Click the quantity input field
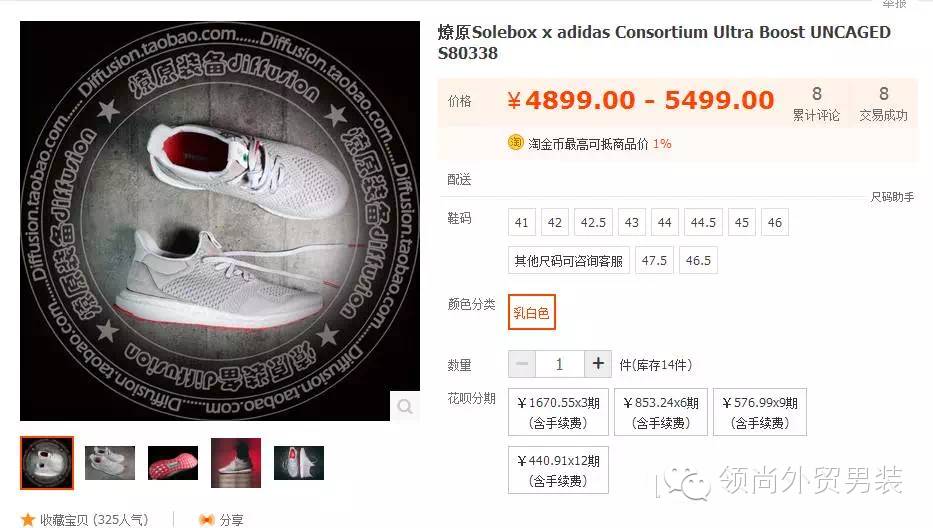 (559, 364)
